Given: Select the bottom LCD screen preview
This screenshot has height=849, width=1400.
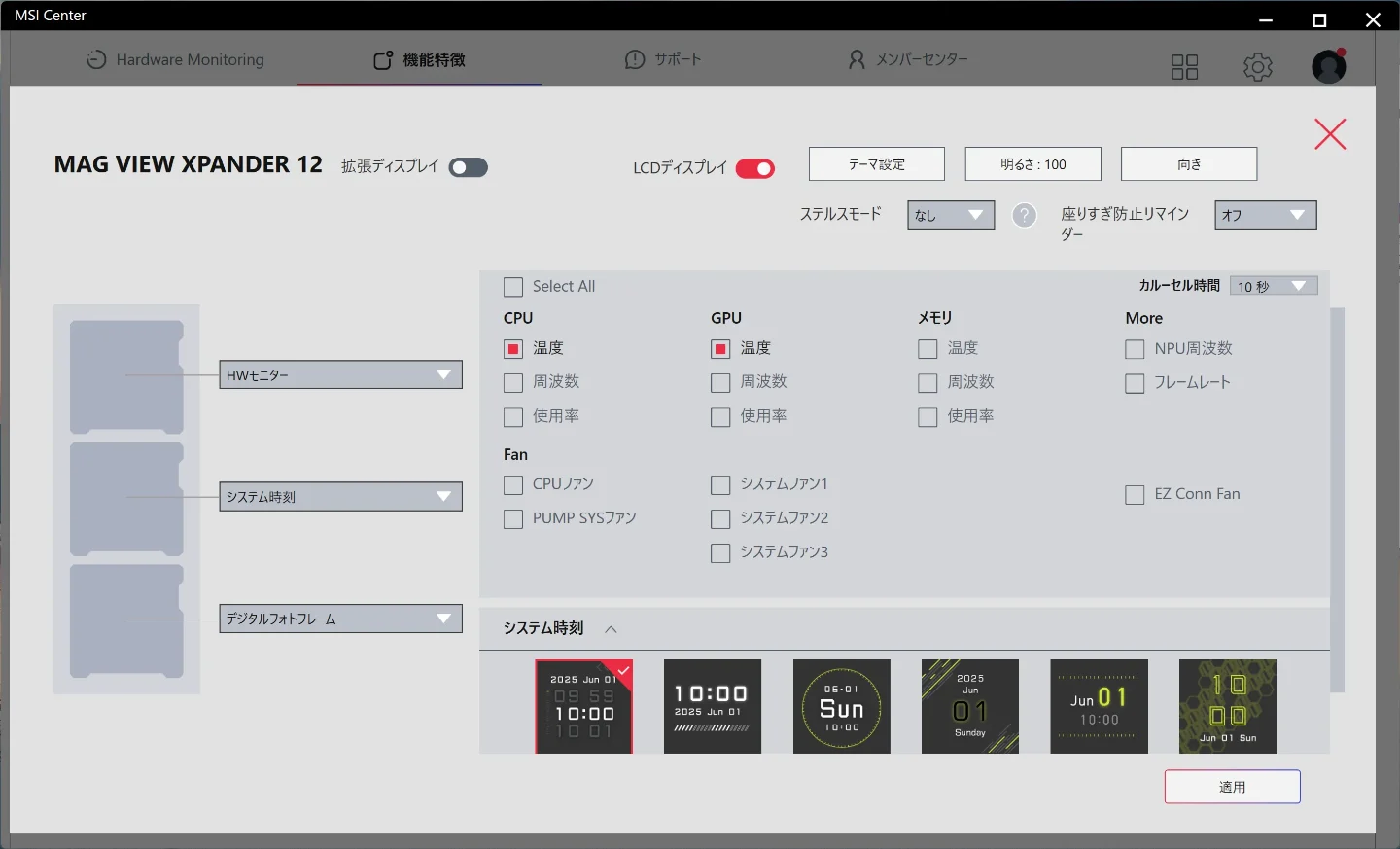Looking at the screenshot, I should (126, 621).
